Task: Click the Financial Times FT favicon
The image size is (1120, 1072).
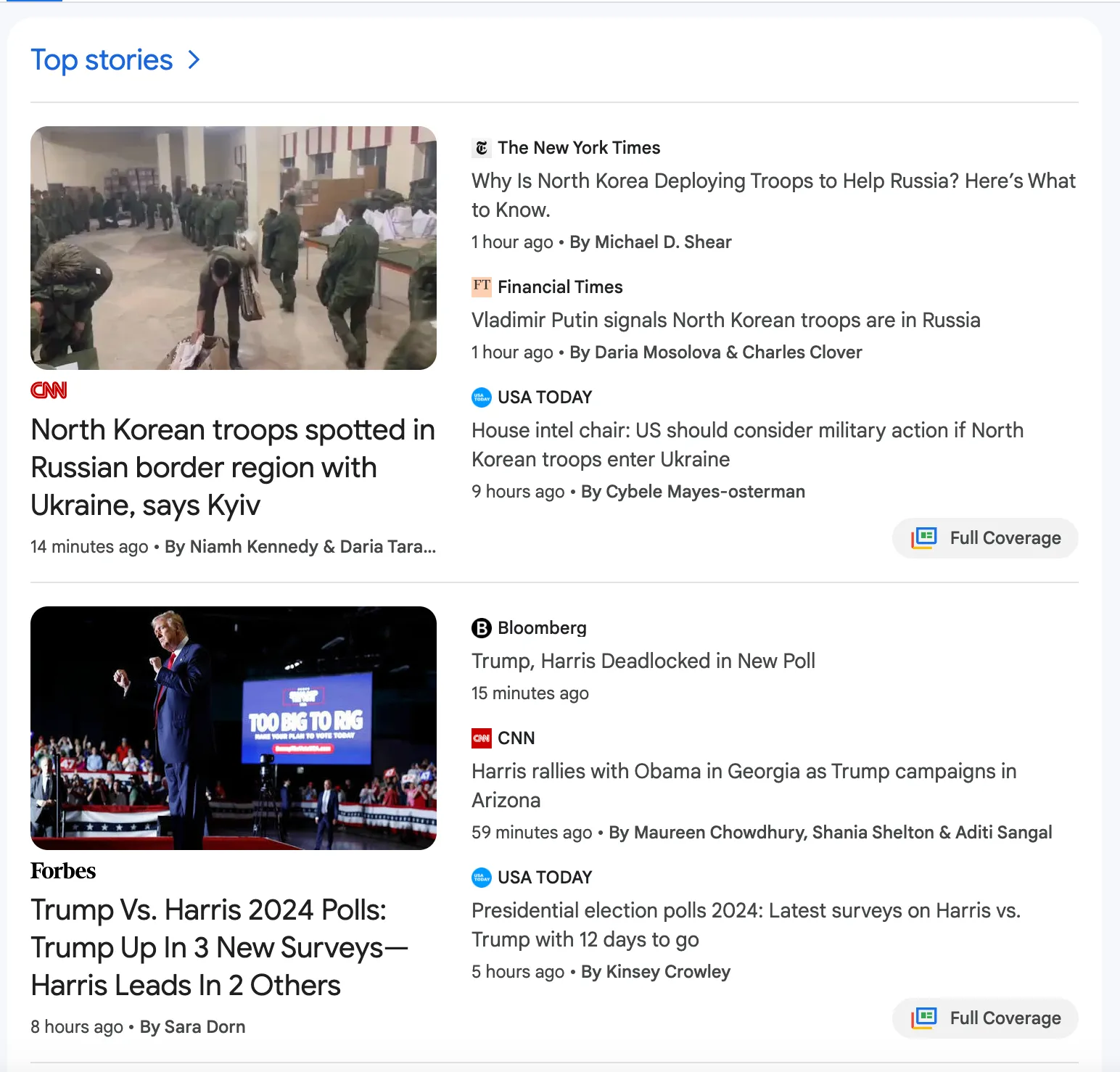Action: point(481,287)
